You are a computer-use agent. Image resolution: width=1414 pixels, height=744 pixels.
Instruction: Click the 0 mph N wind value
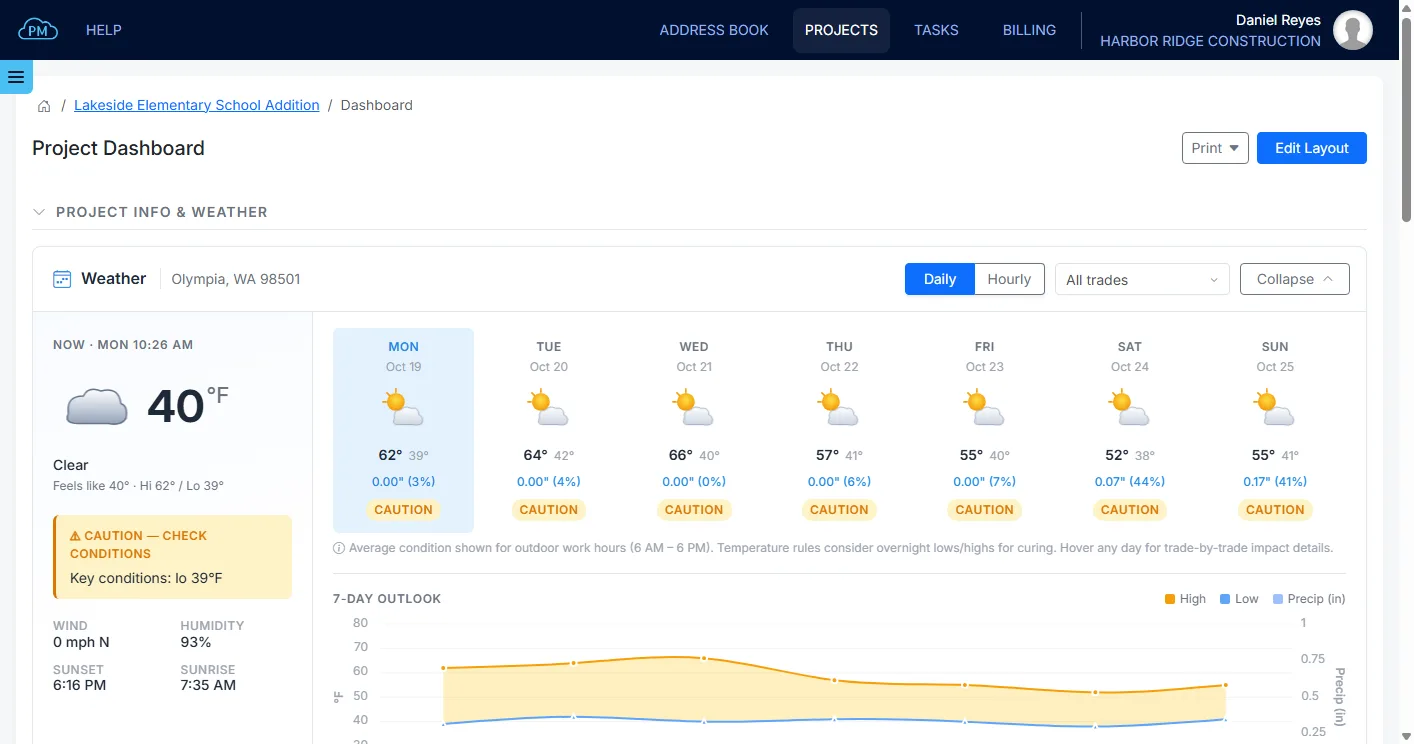point(81,642)
